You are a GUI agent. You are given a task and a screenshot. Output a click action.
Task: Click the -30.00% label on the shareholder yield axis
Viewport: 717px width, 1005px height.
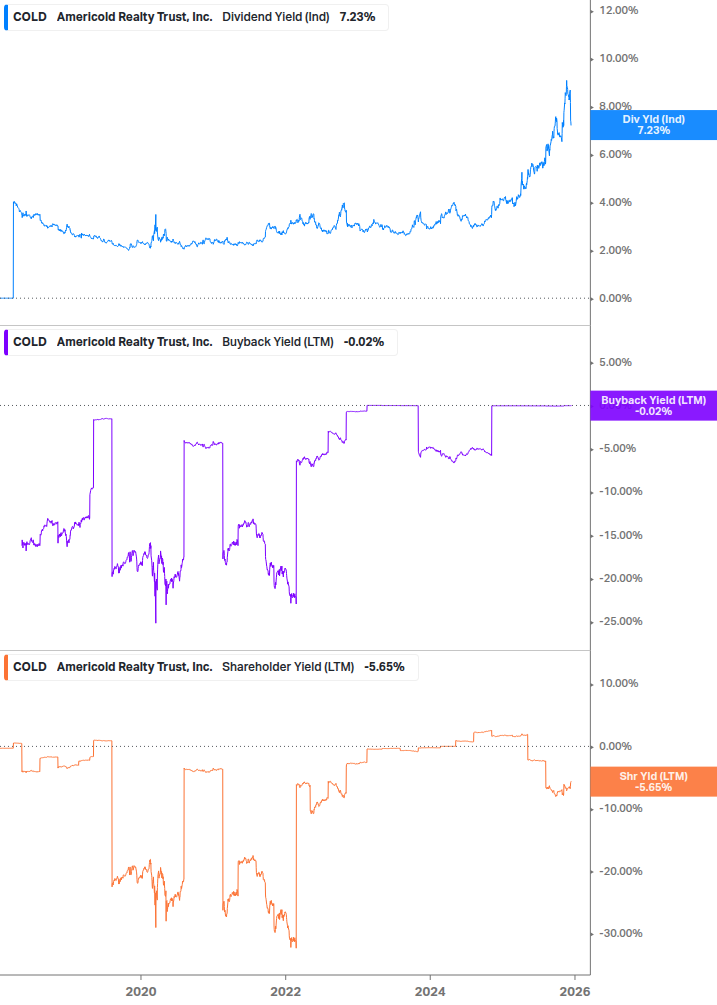click(620, 934)
